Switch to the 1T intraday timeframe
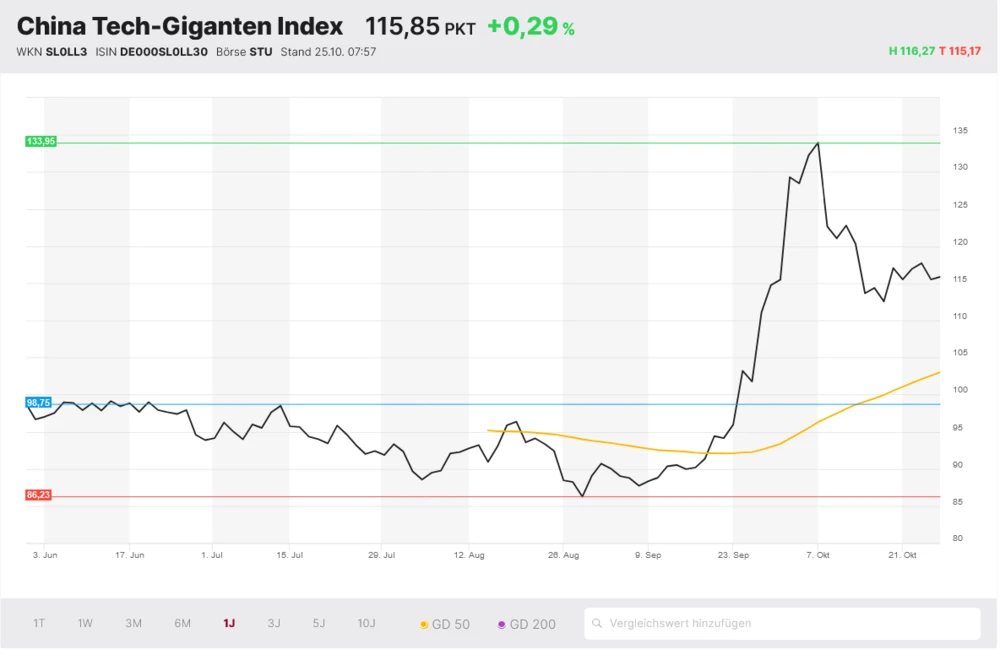The height and width of the screenshot is (660, 1000). [x=39, y=623]
